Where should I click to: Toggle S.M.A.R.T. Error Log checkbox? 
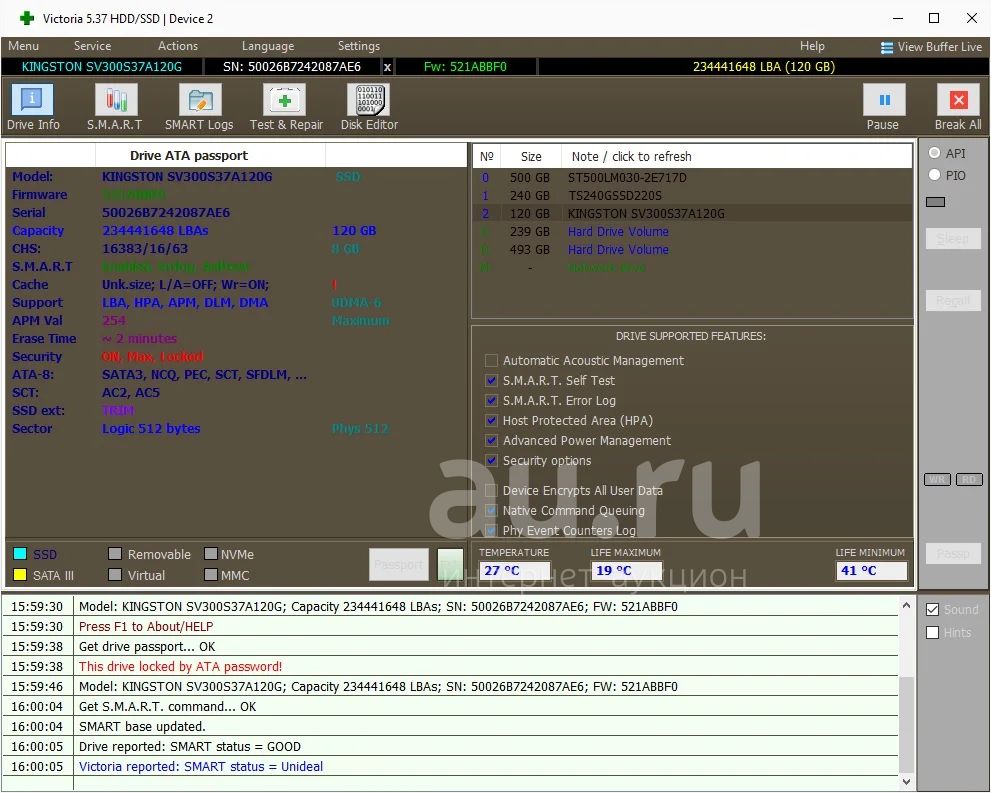[x=490, y=401]
